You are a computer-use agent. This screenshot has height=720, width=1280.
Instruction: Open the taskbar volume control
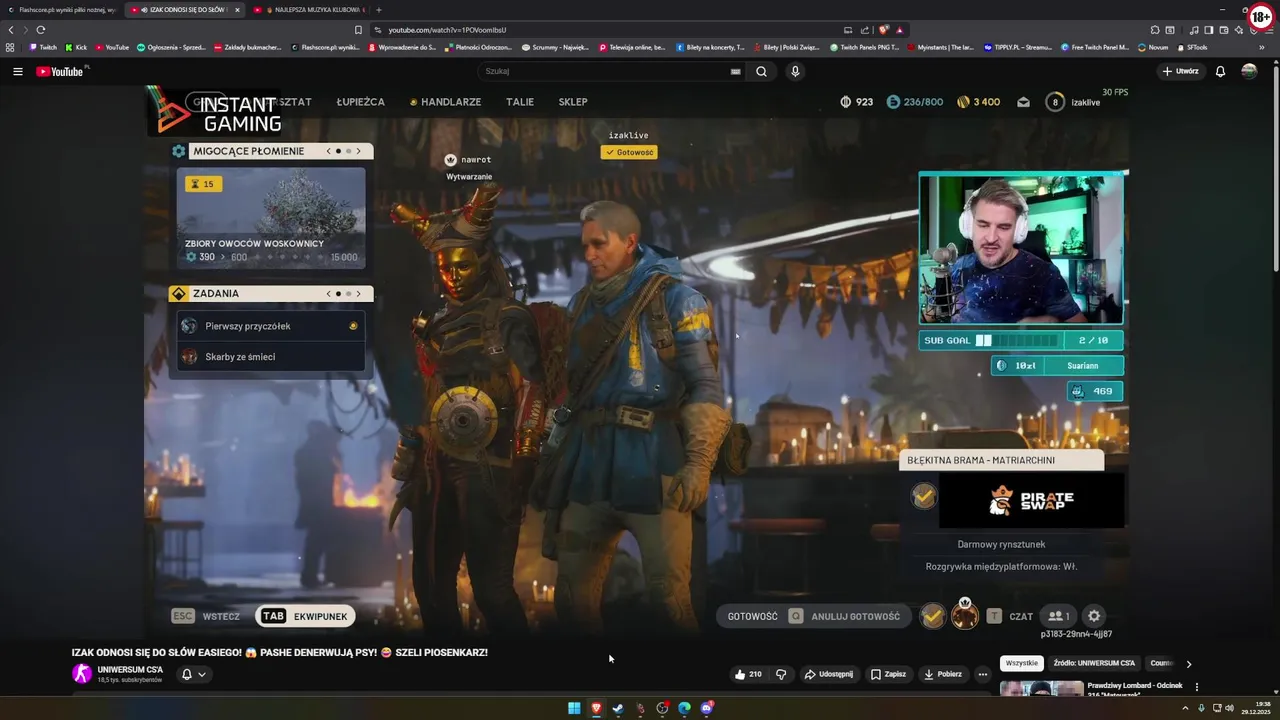click(1229, 708)
